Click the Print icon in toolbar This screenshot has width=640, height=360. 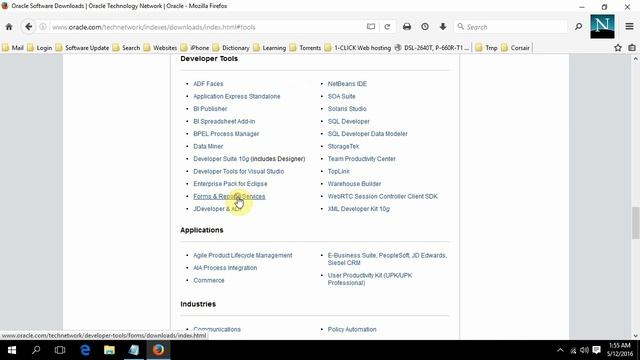point(407,27)
